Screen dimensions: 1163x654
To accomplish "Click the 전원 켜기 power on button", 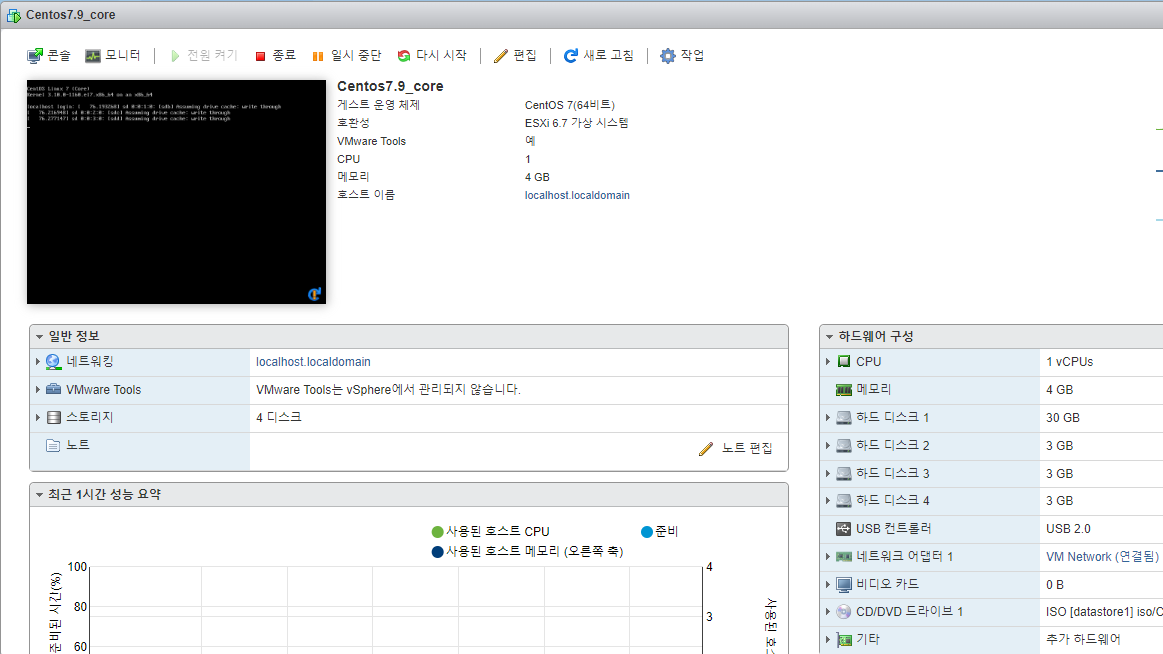I will [x=204, y=56].
